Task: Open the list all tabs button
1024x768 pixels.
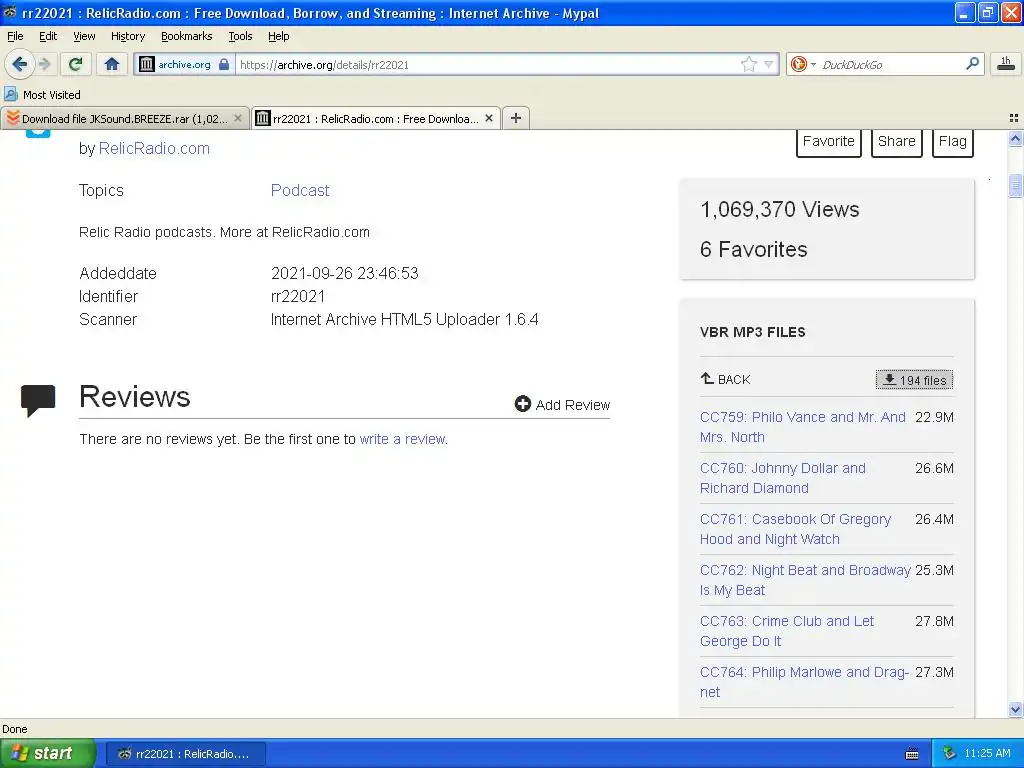Action: point(1014,118)
